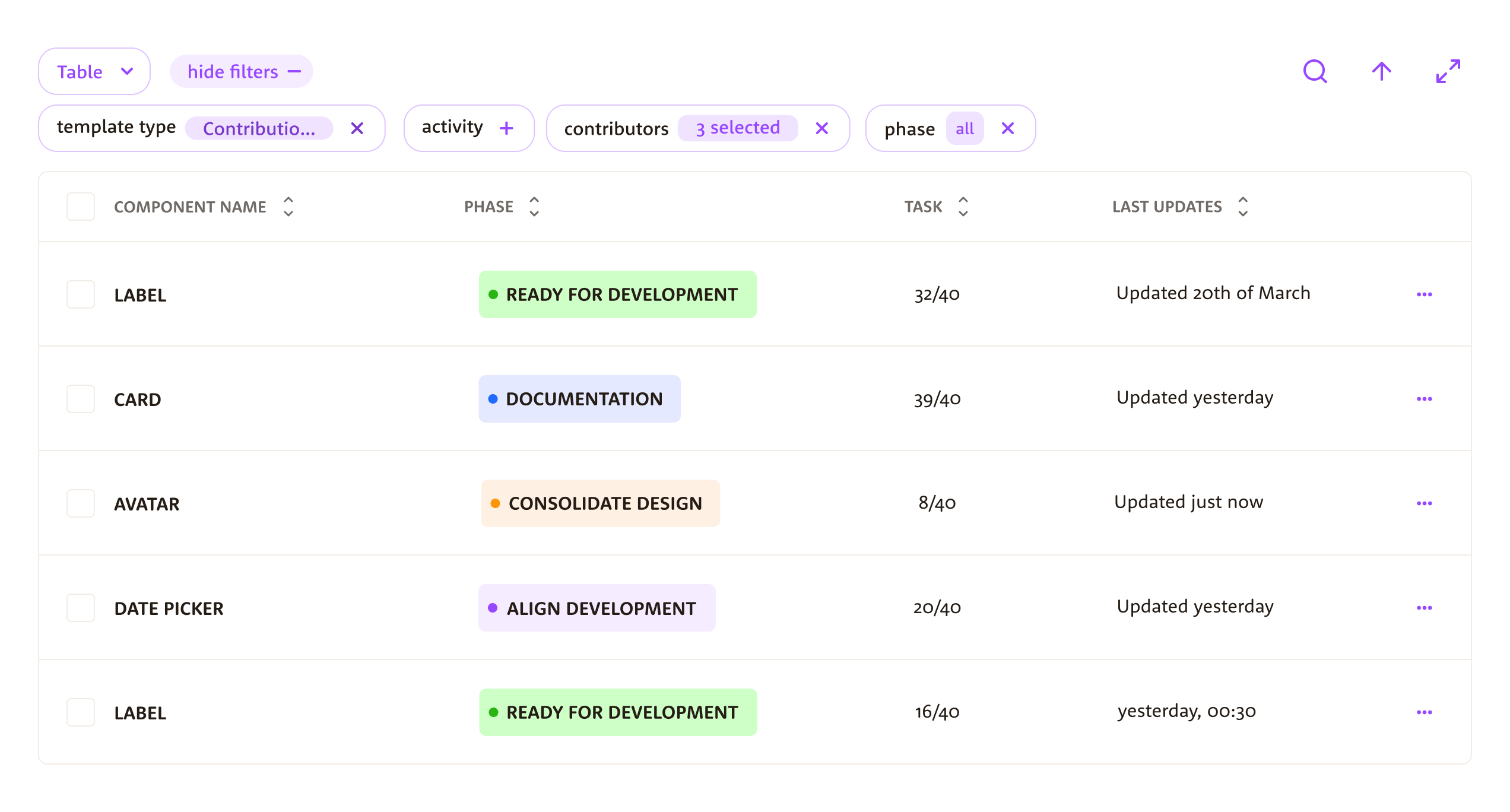Screen dimensions: 1510x812
Task: Sort by Last Updates column
Action: pos(1242,207)
